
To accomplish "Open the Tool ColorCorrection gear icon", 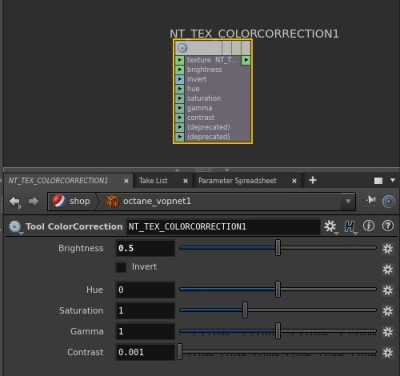I will click(x=15, y=227).
